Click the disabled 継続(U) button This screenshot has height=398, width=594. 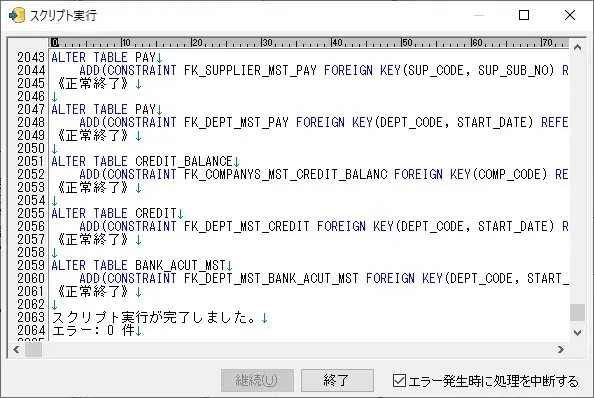coord(257,380)
